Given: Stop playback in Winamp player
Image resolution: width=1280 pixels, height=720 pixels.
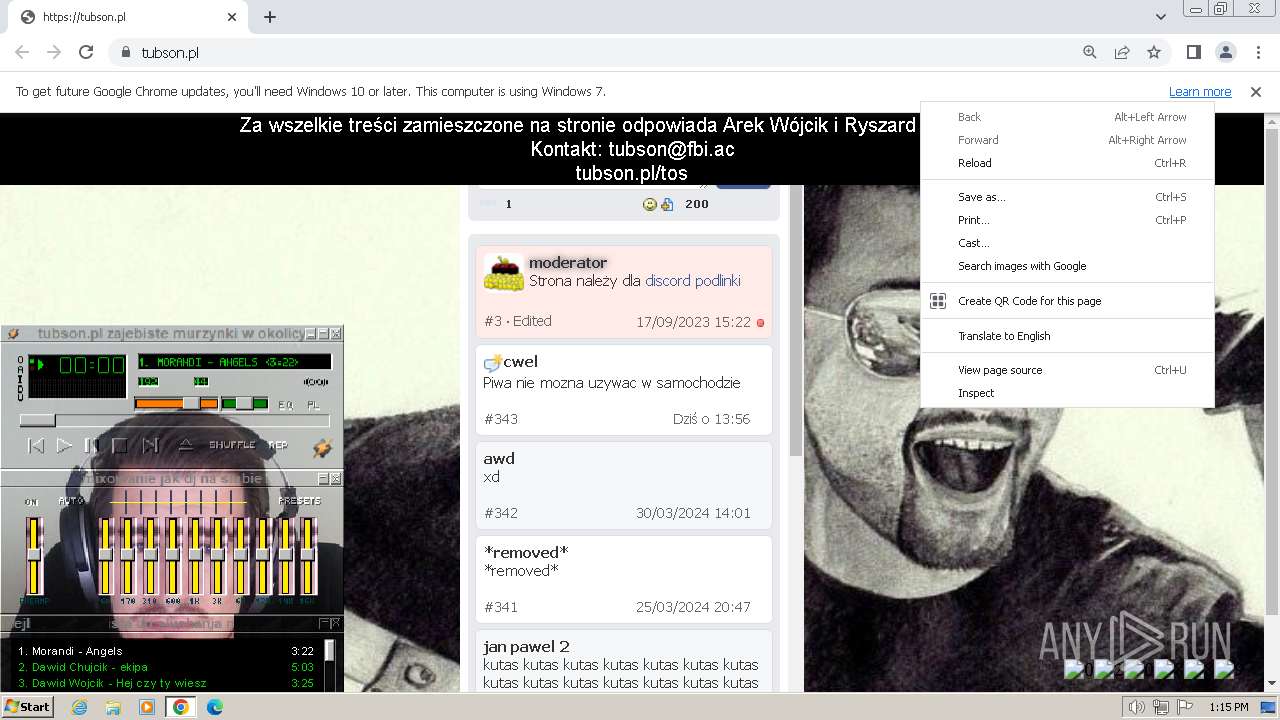Looking at the screenshot, I should pyautogui.click(x=120, y=446).
